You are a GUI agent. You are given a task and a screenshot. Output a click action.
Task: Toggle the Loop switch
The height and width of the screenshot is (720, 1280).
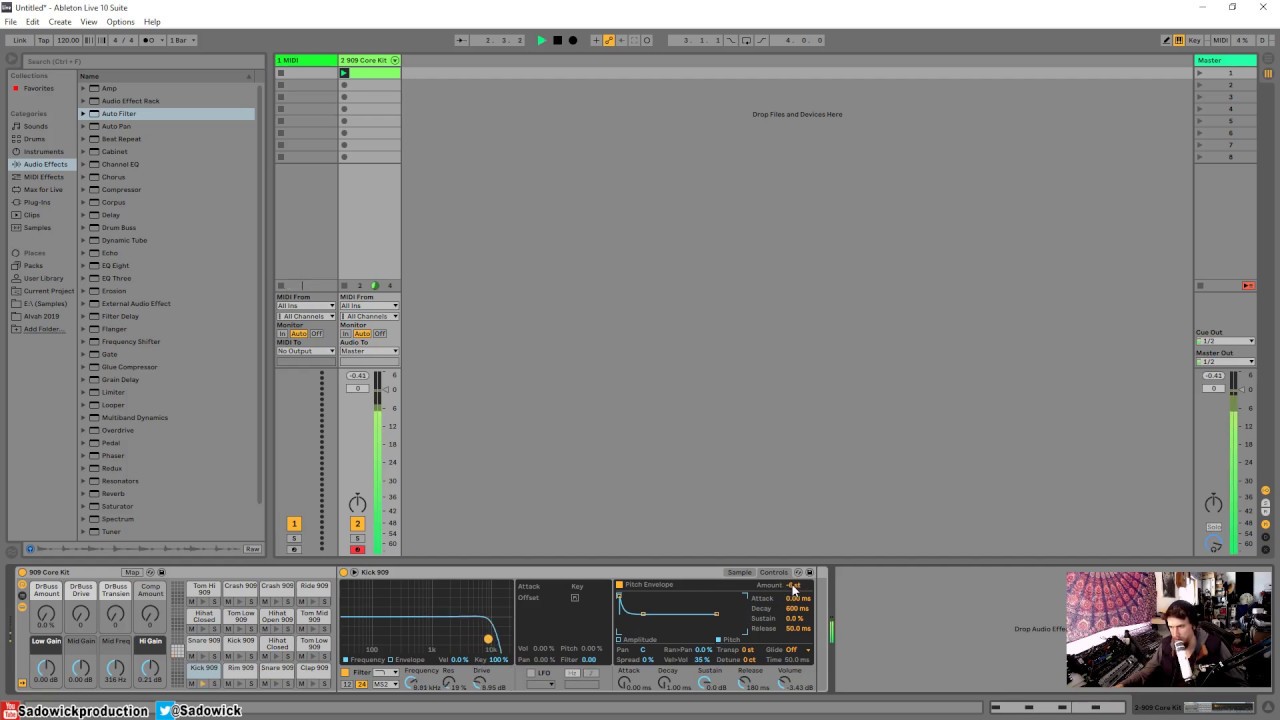click(x=746, y=40)
